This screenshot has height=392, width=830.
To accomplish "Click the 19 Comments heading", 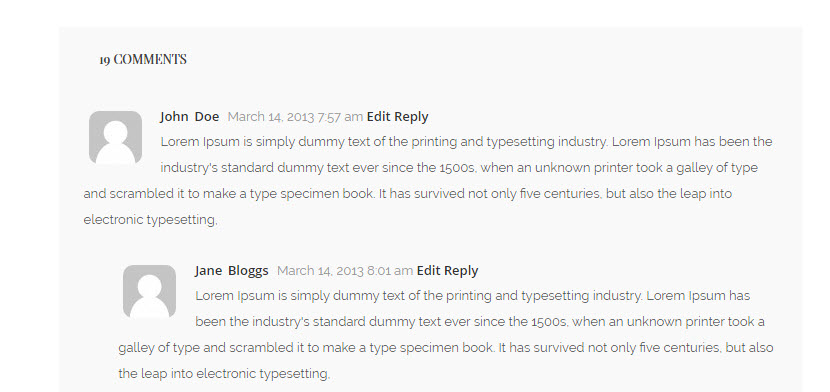I will 143,59.
